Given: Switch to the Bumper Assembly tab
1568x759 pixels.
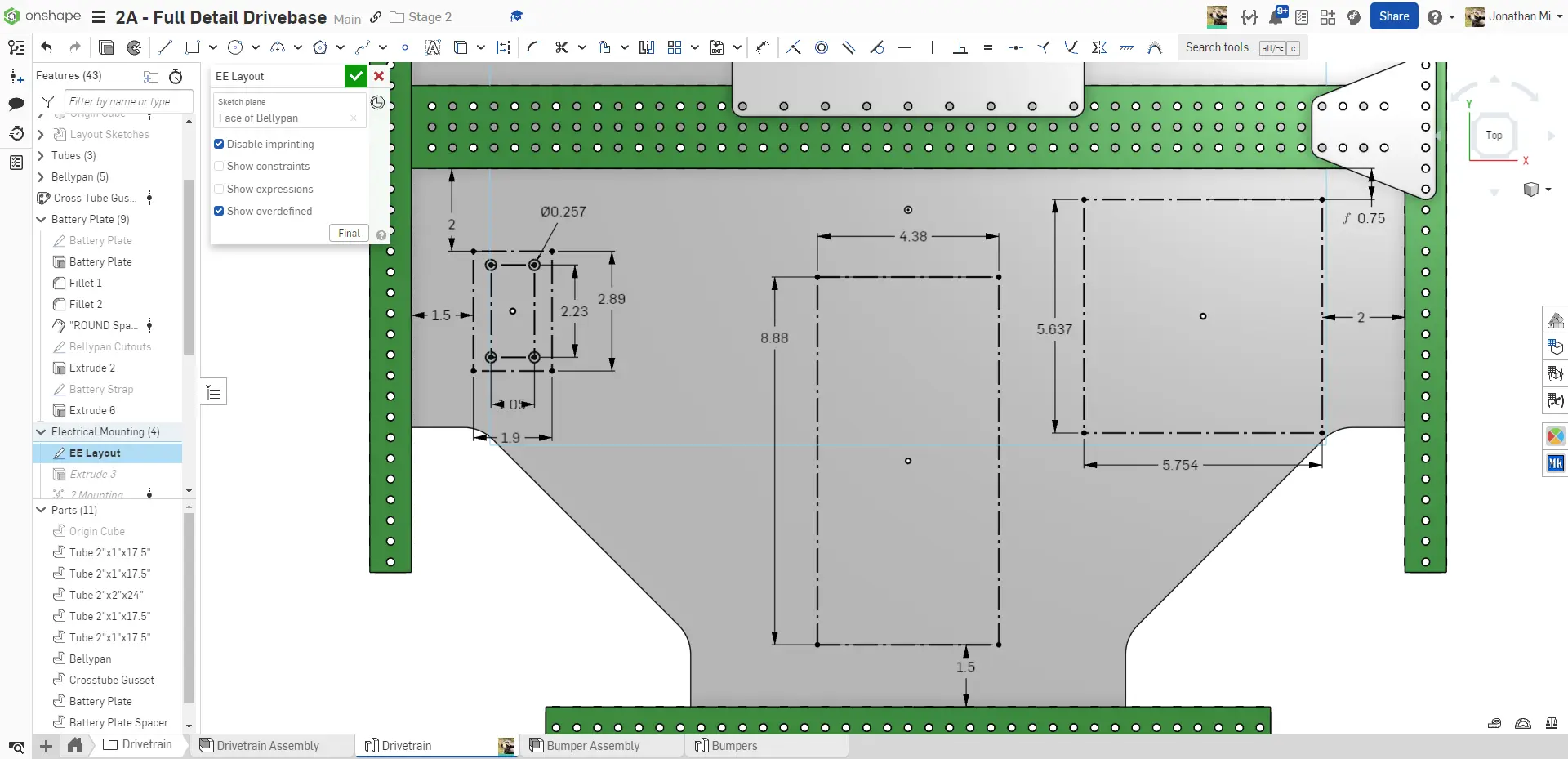Looking at the screenshot, I should [593, 745].
